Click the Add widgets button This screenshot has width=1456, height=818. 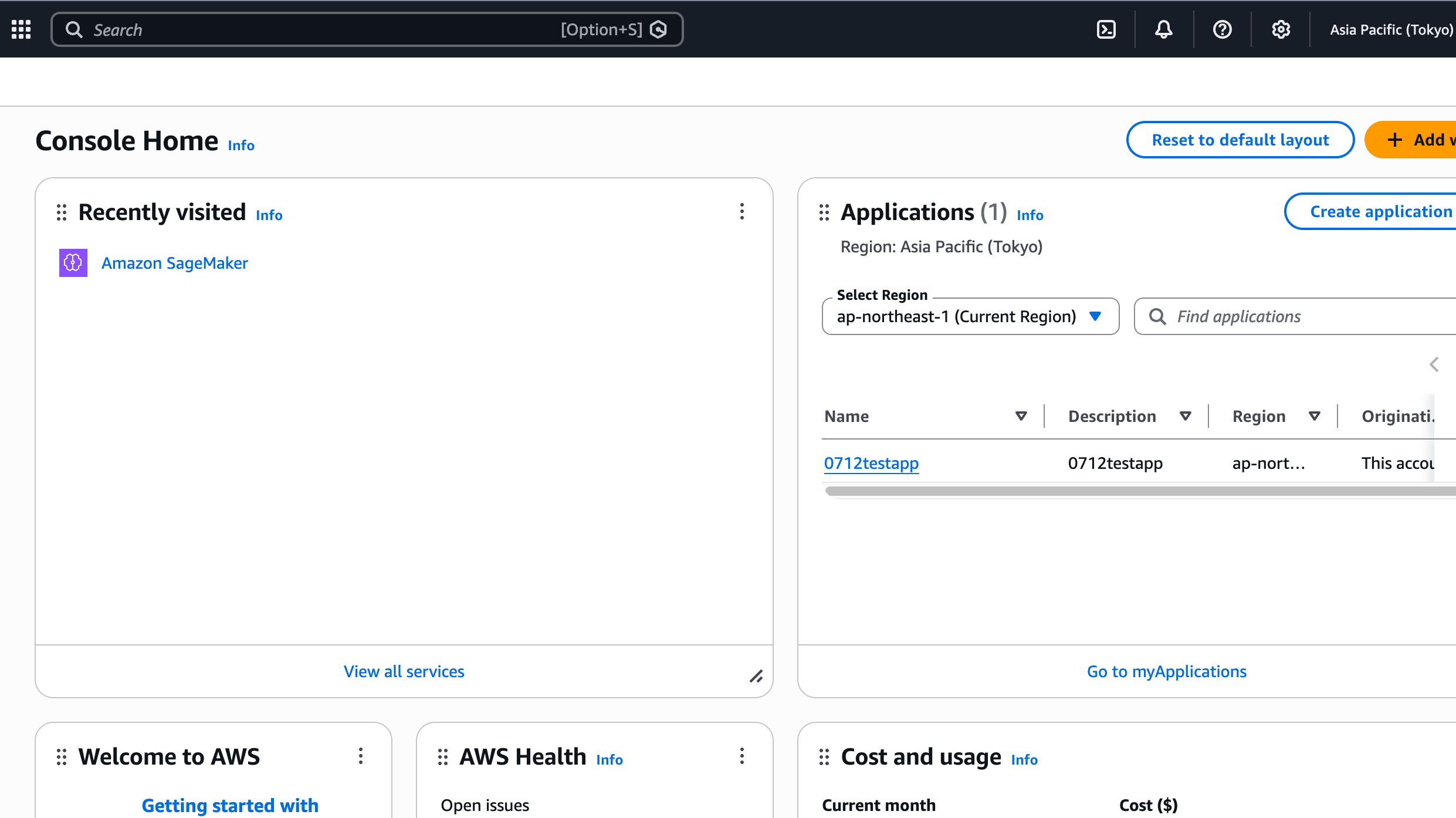1411,140
